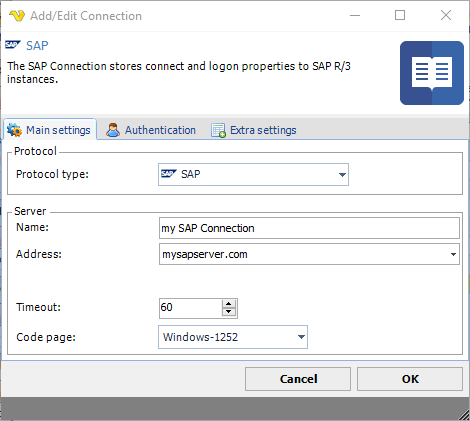Increase Timeout with the up arrow
Viewport: 470px width, 421px height.
pyautogui.click(x=229, y=304)
